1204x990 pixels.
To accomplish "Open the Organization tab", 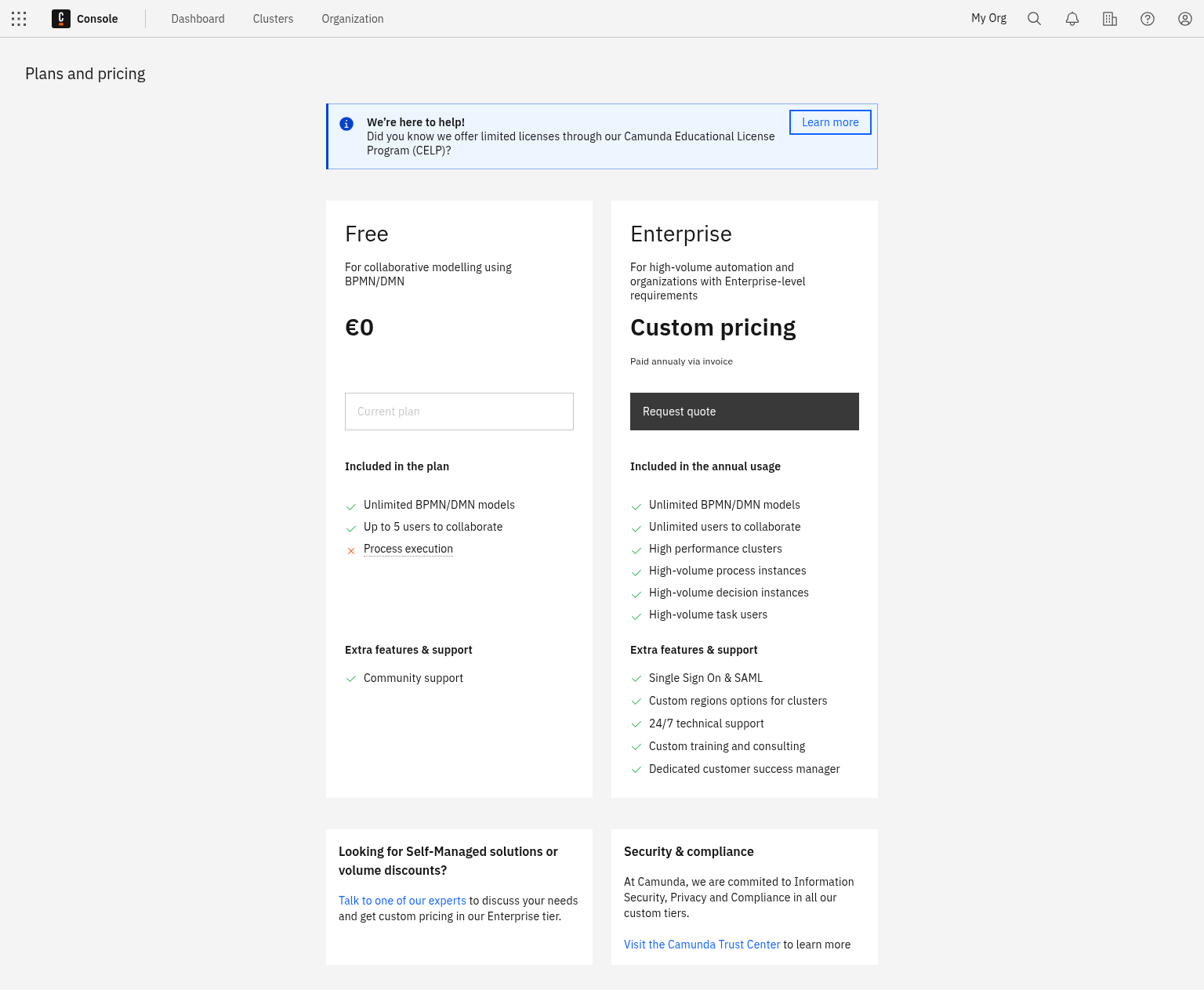I will [353, 18].
